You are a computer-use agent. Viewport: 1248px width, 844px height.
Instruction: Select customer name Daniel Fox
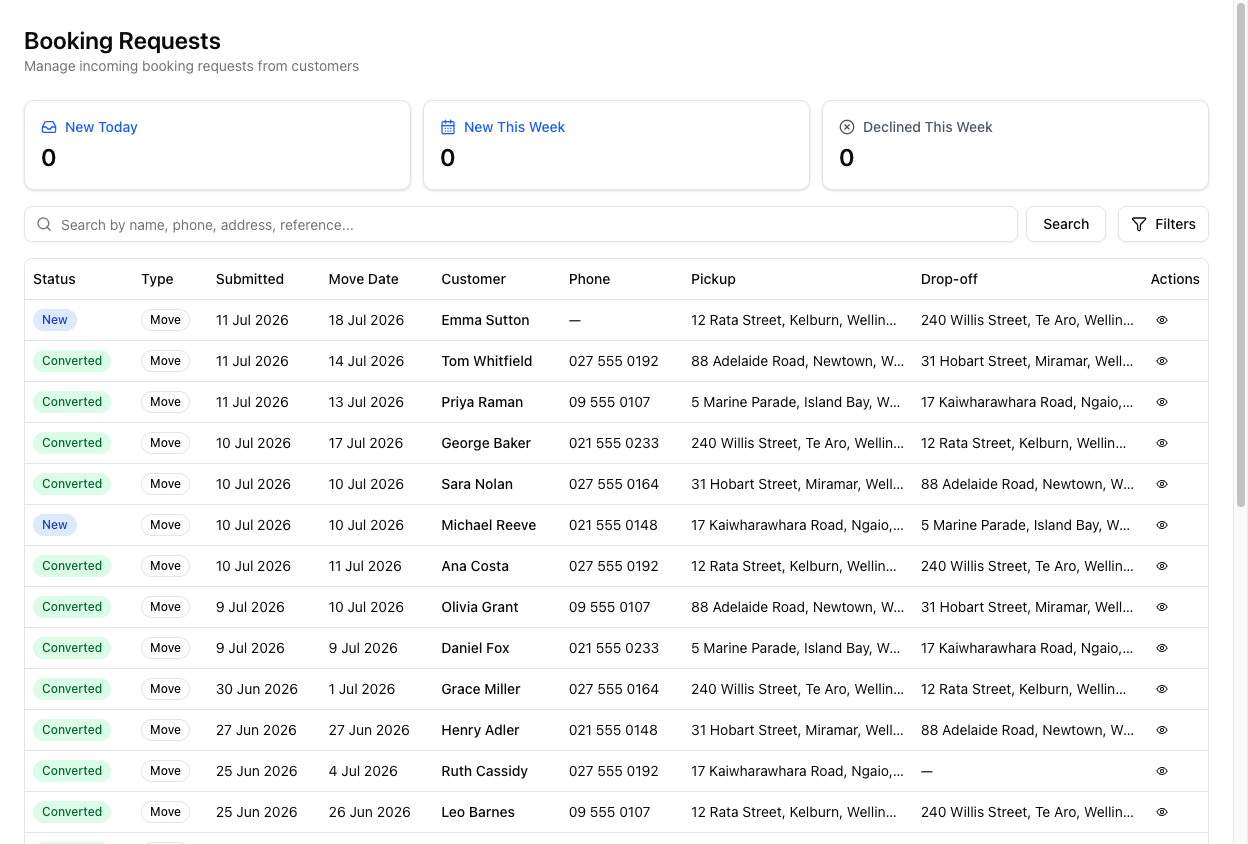click(x=475, y=648)
